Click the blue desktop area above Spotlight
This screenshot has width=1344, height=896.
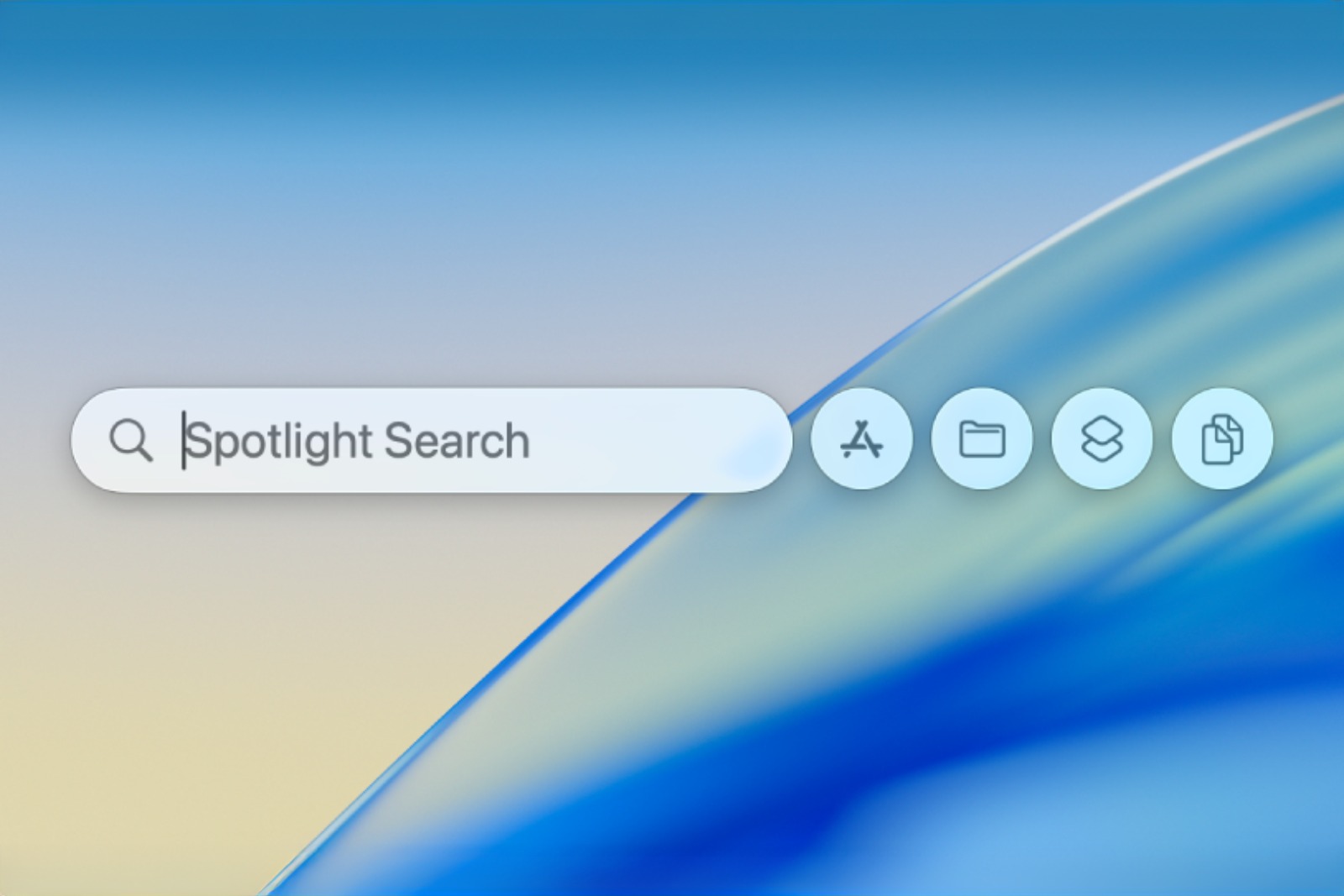click(x=504, y=126)
